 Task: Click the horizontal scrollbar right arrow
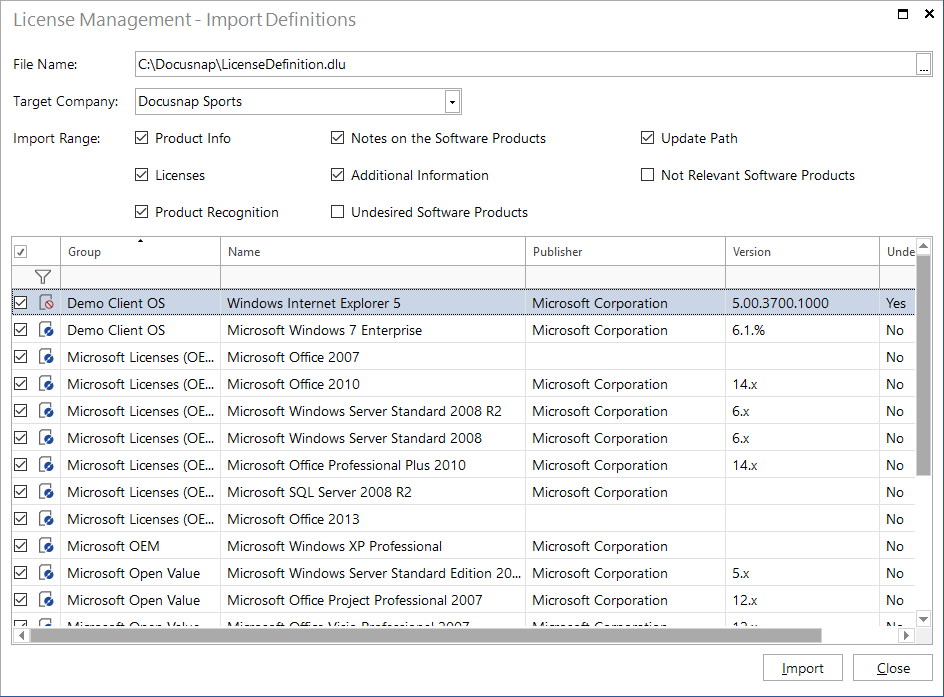pos(906,635)
